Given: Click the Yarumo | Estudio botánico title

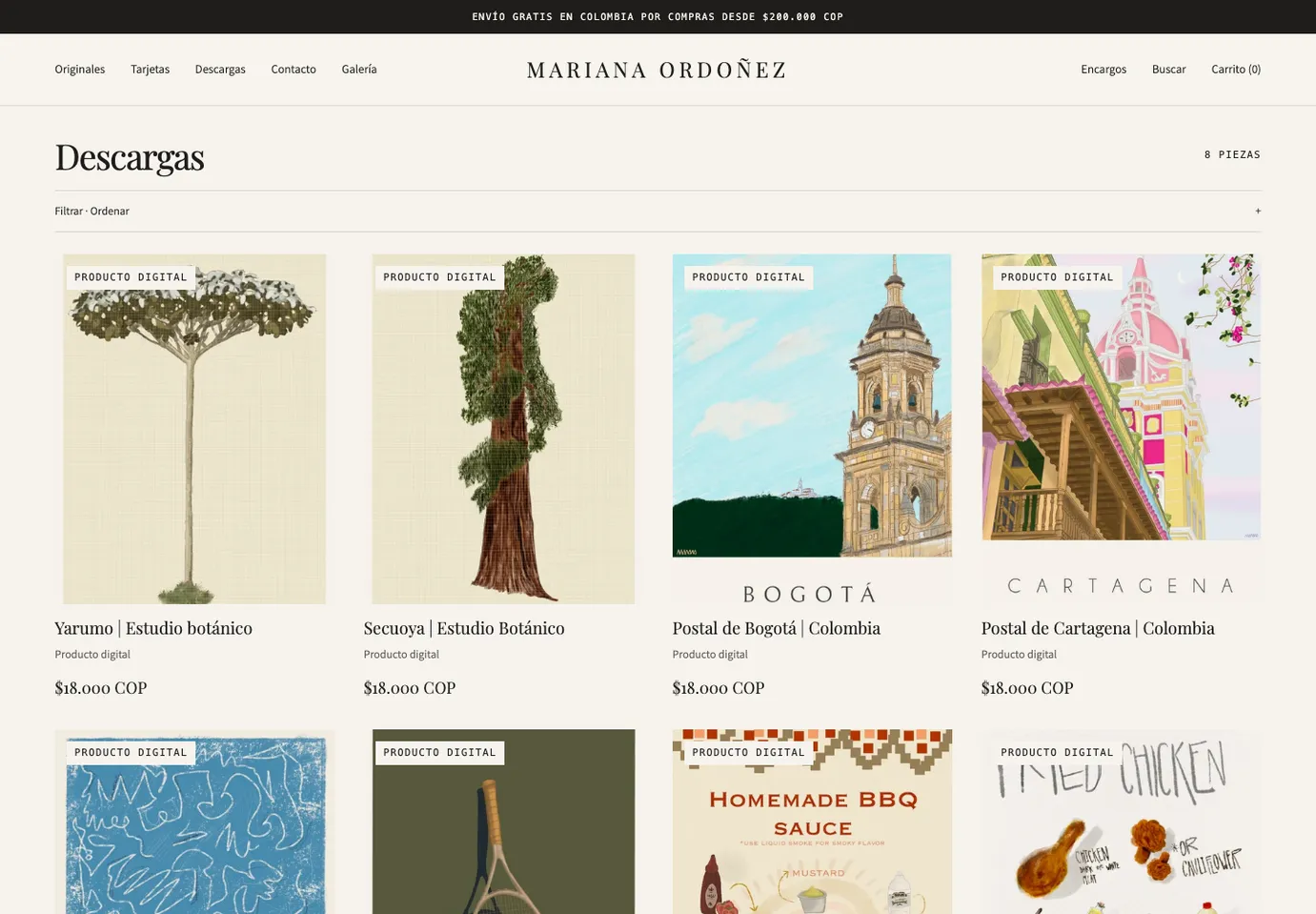Looking at the screenshot, I should pyautogui.click(x=153, y=628).
